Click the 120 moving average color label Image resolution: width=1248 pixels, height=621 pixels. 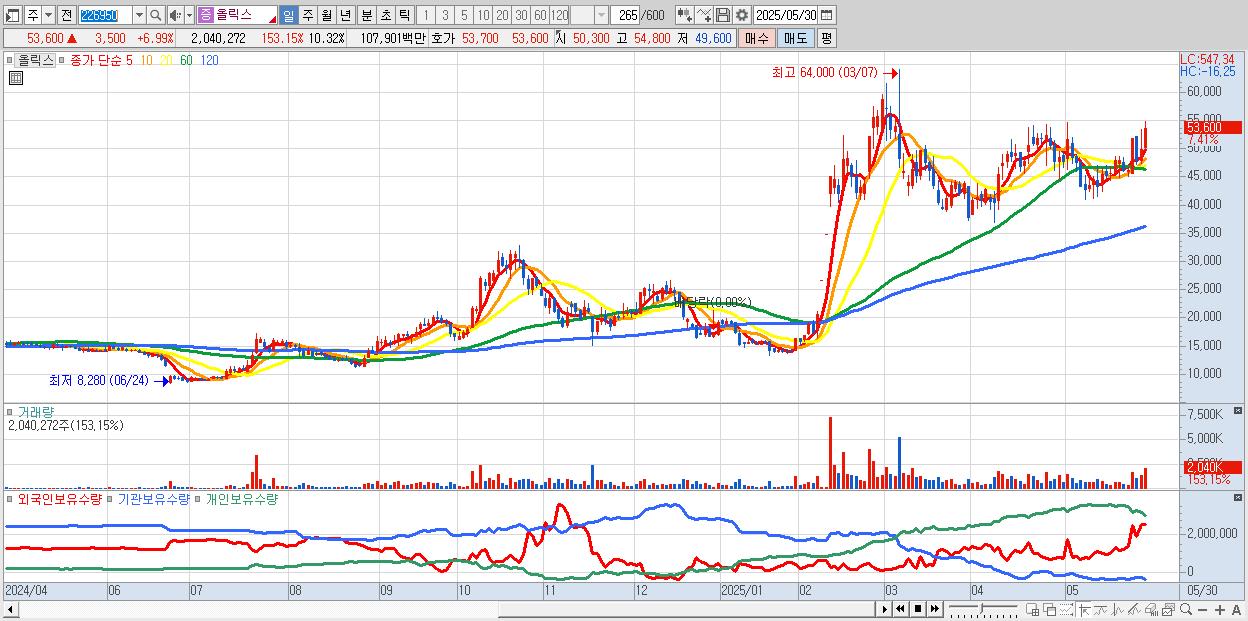click(x=210, y=60)
